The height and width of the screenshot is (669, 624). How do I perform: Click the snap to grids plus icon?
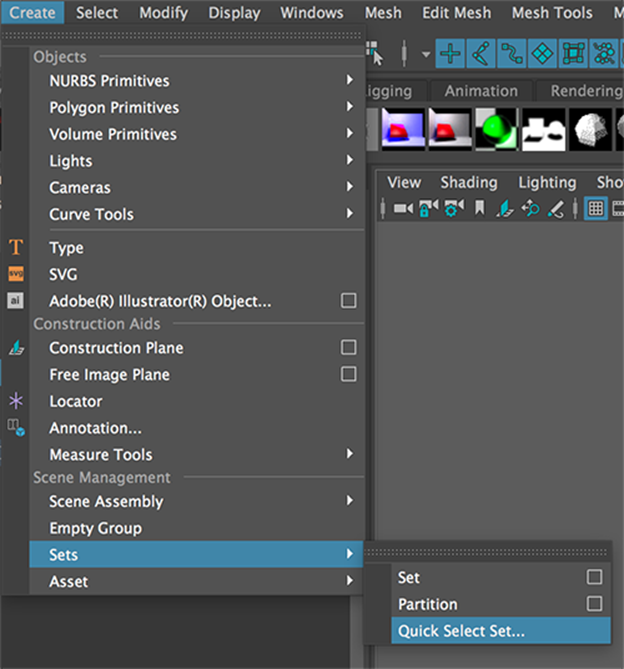450,54
